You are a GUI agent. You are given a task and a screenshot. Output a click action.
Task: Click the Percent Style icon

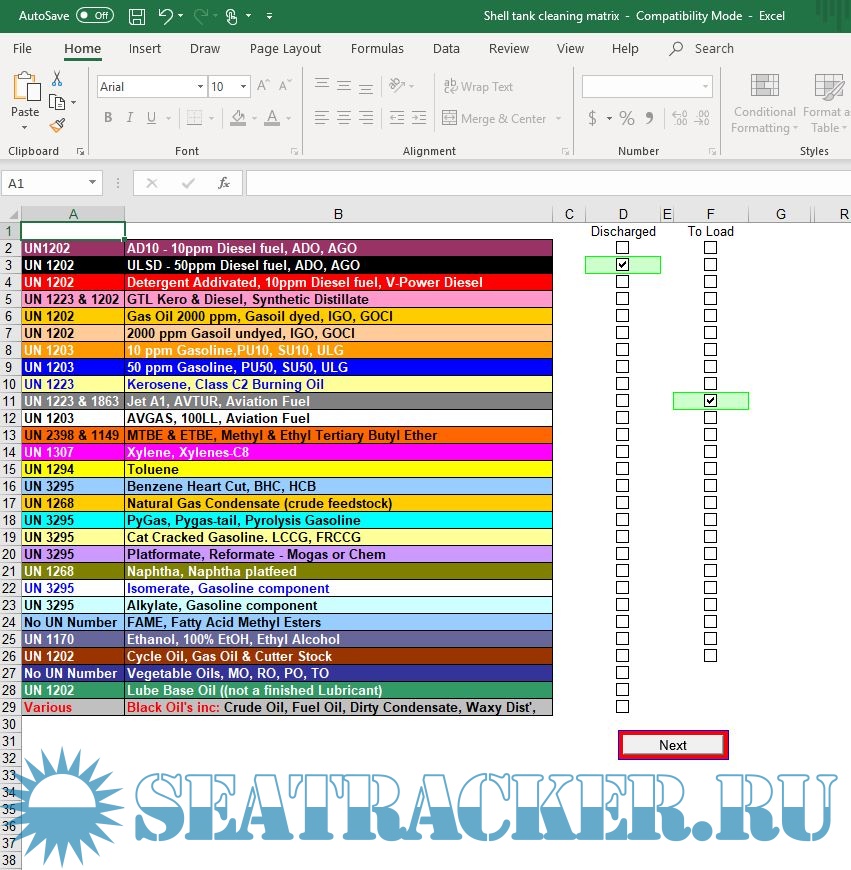(x=627, y=118)
